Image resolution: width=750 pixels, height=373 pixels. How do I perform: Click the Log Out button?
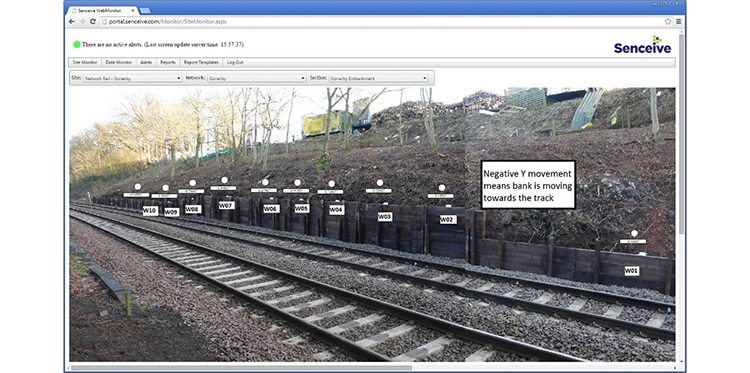(x=235, y=63)
